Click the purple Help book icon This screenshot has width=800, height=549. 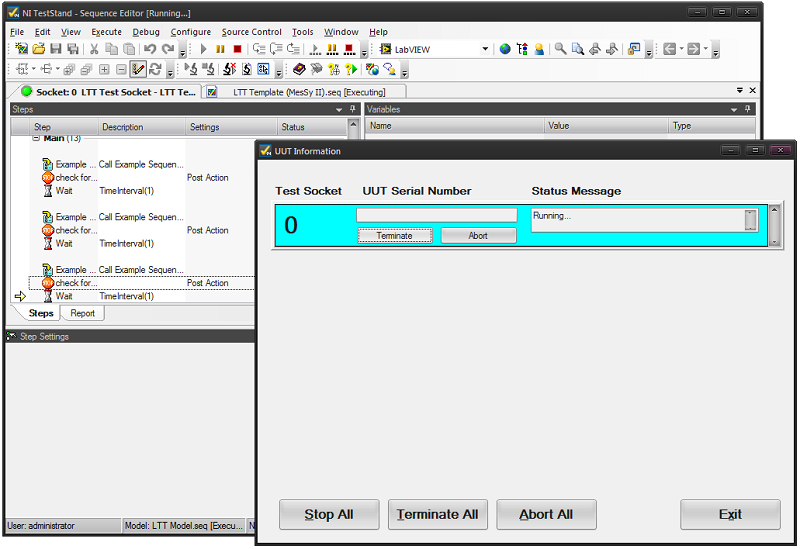point(299,69)
